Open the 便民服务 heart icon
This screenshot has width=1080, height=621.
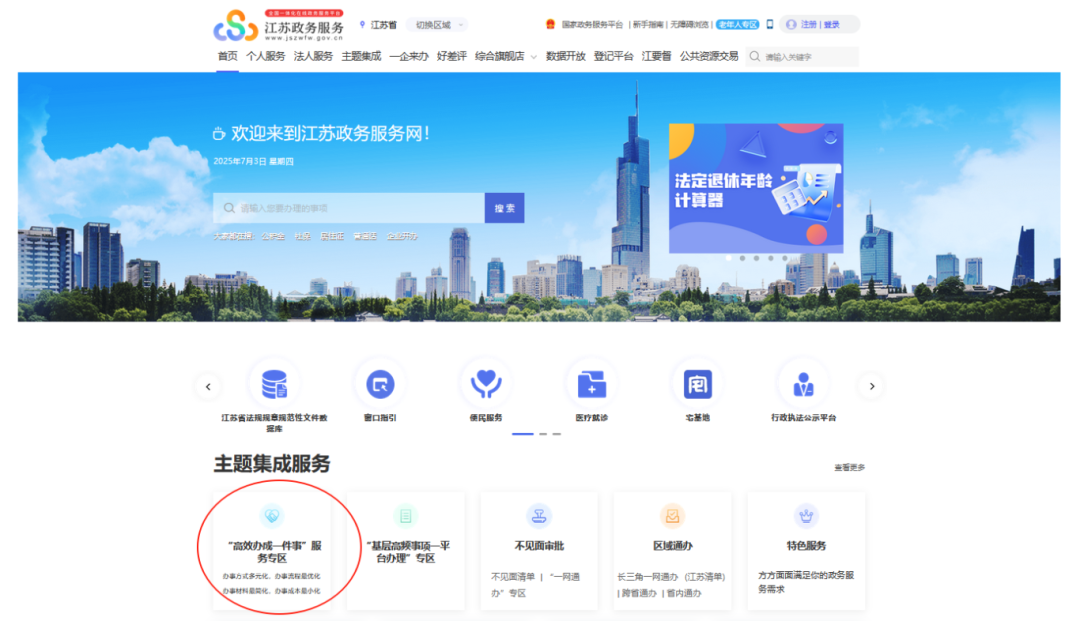coord(486,385)
